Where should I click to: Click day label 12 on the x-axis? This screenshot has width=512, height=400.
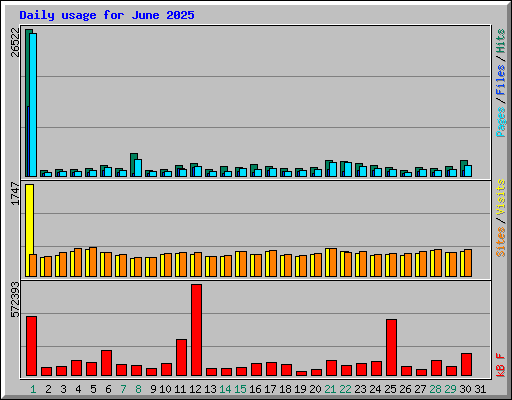click(x=195, y=389)
